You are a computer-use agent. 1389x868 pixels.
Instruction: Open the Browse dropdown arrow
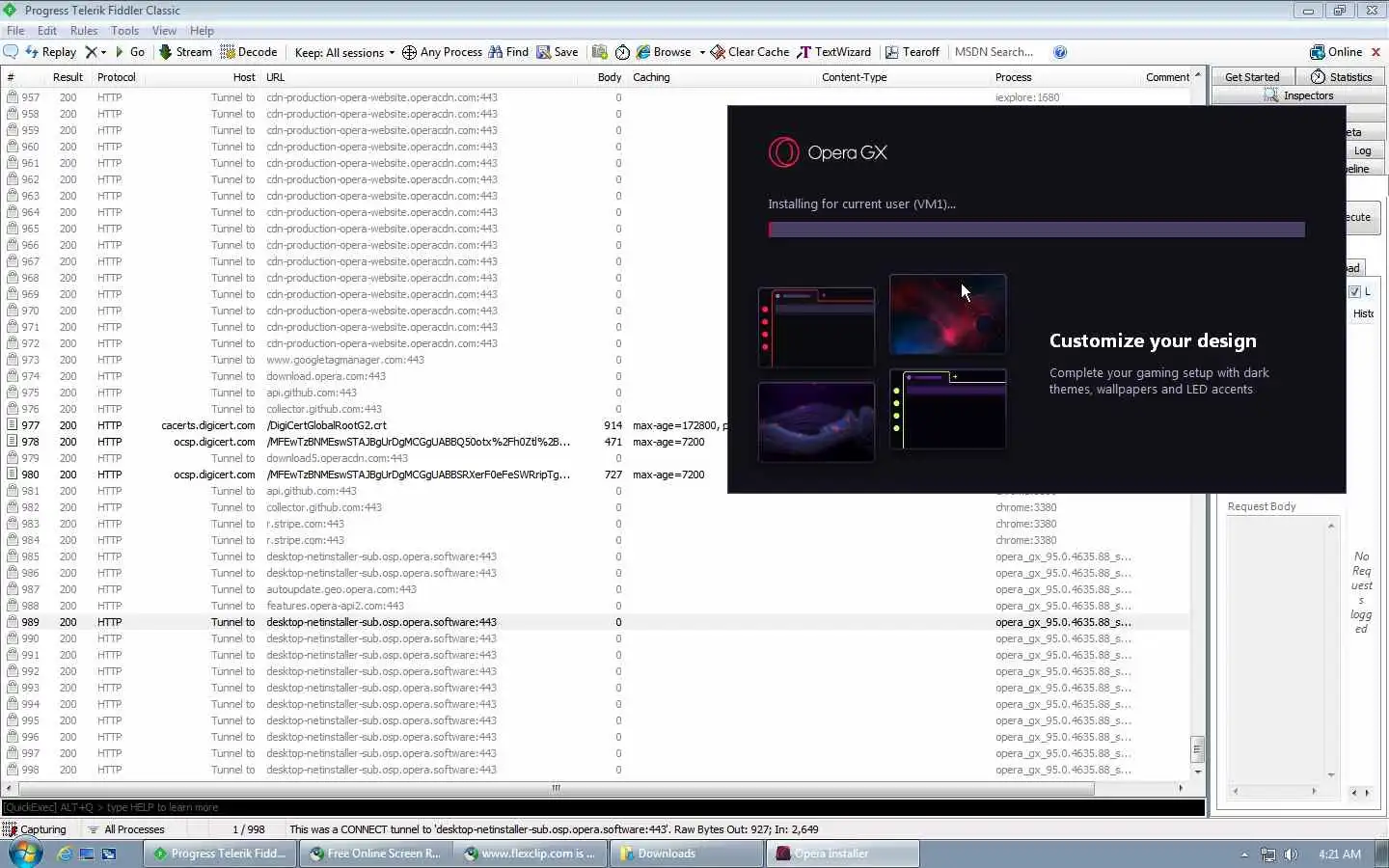701,52
